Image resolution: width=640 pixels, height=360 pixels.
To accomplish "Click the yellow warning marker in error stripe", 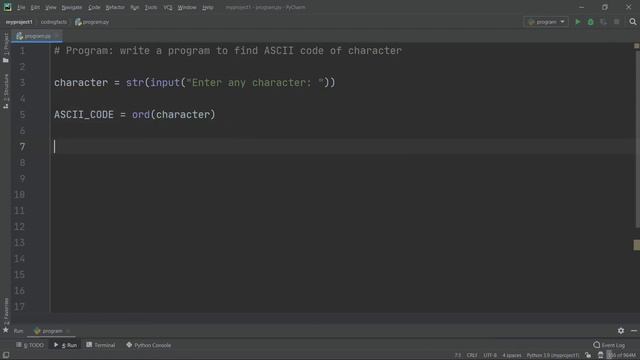I will click(637, 245).
